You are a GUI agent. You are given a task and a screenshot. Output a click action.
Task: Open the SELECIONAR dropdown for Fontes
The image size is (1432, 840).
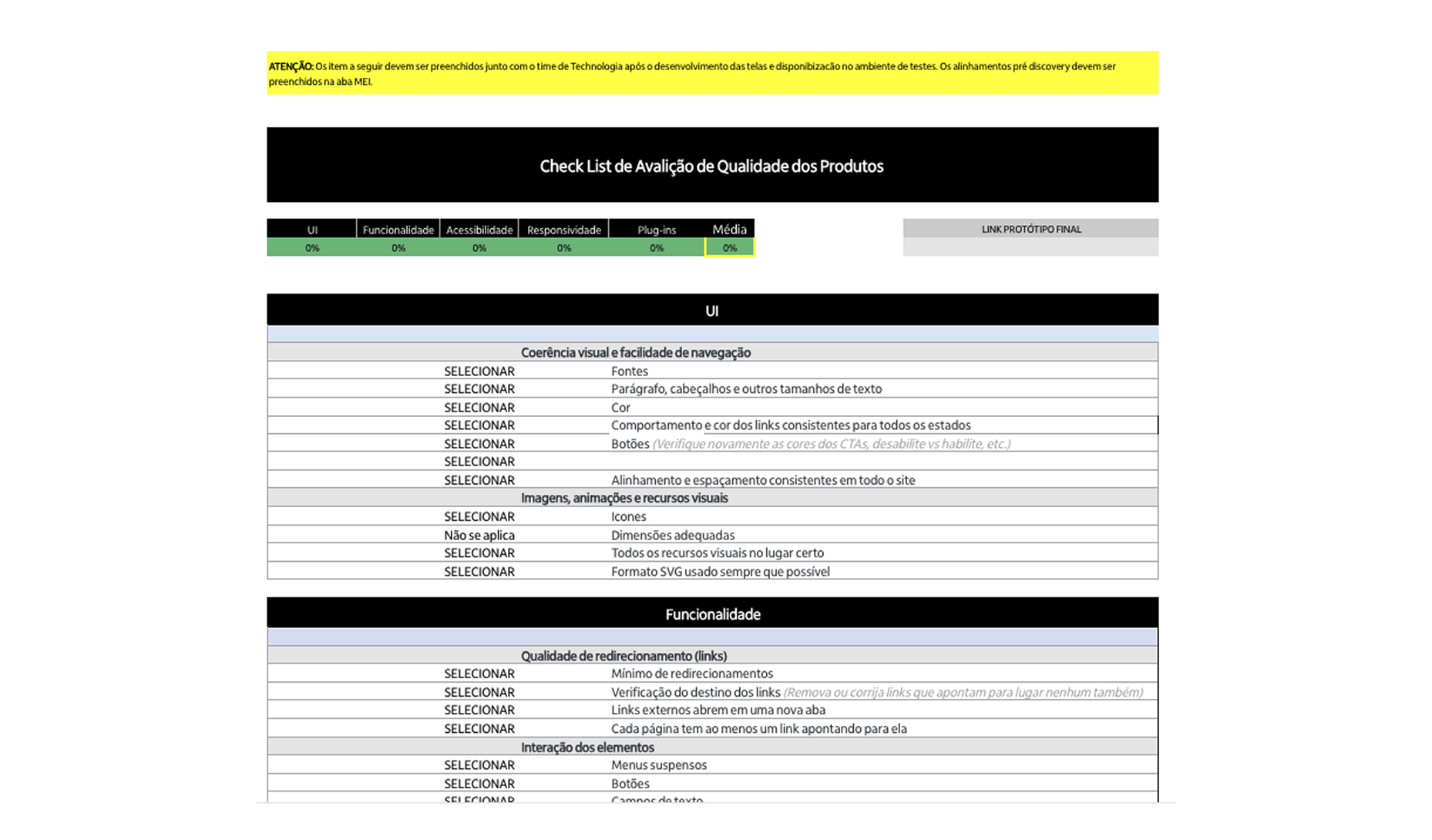click(479, 371)
